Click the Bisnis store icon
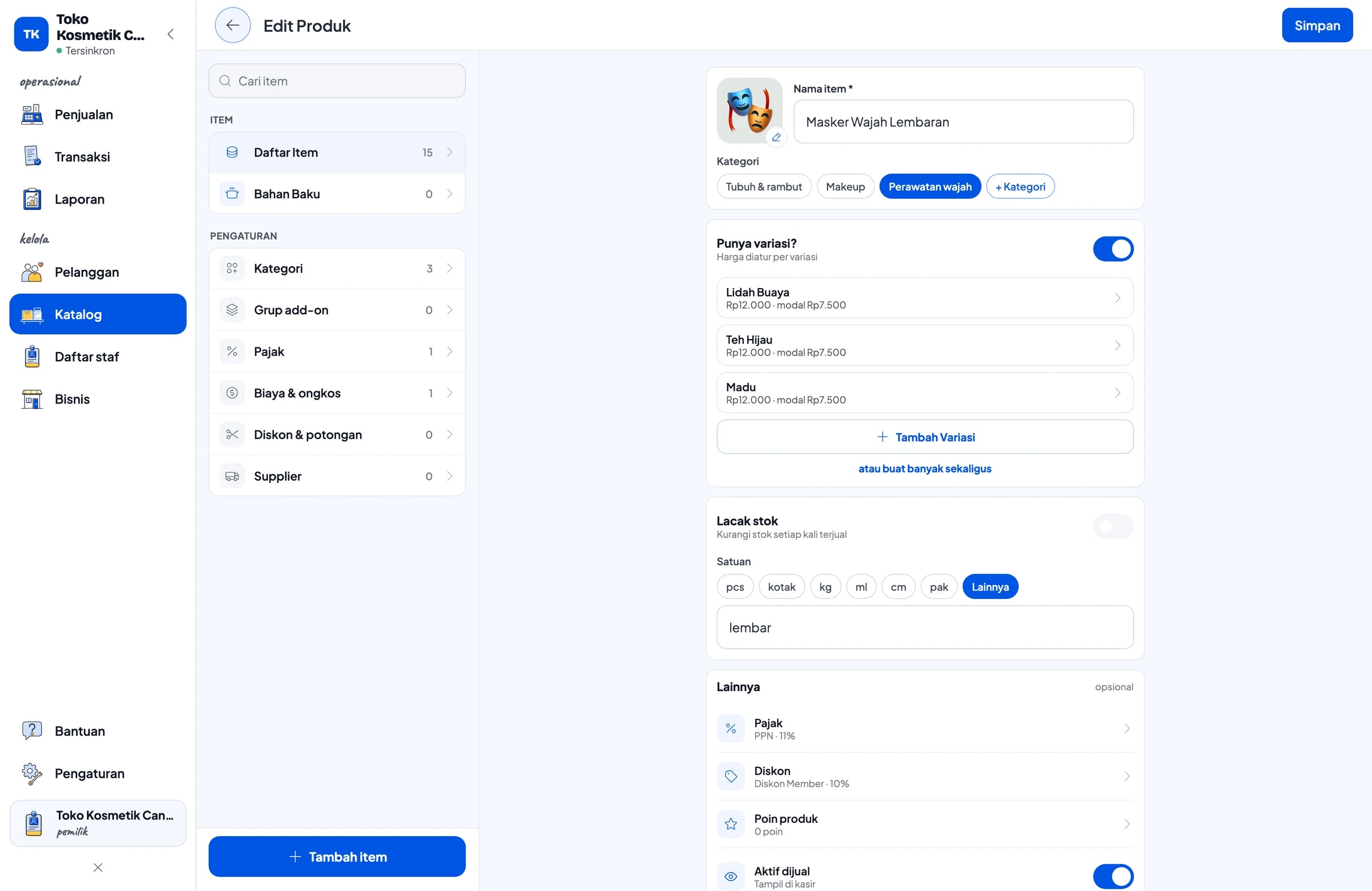 click(x=31, y=399)
